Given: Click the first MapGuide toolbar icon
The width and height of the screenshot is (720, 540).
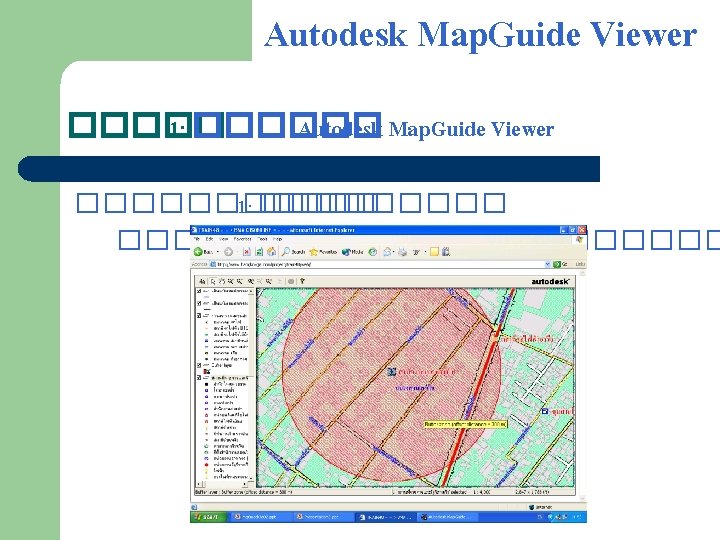Looking at the screenshot, I should click(x=202, y=281).
